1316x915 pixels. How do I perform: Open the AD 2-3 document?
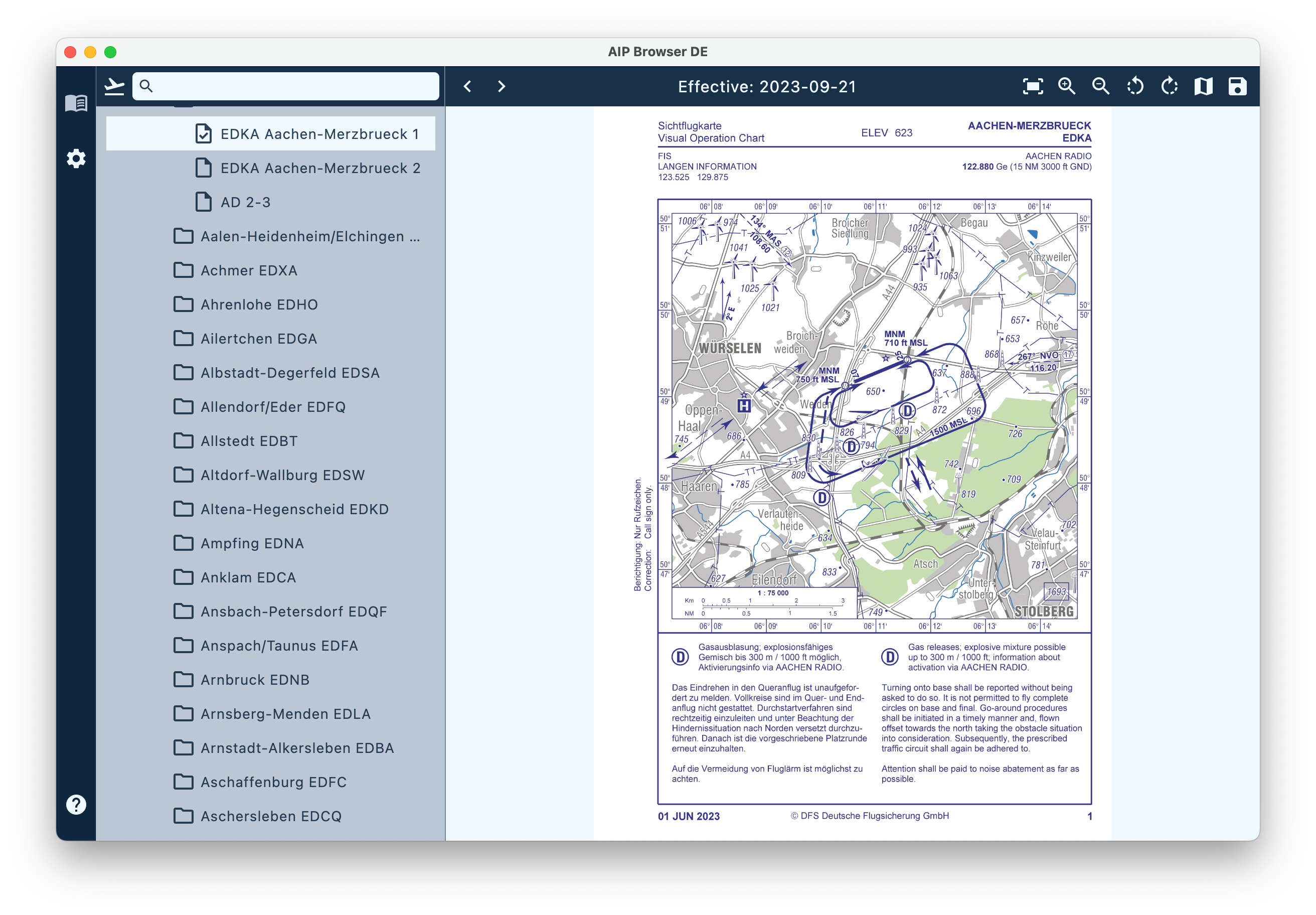[x=245, y=202]
